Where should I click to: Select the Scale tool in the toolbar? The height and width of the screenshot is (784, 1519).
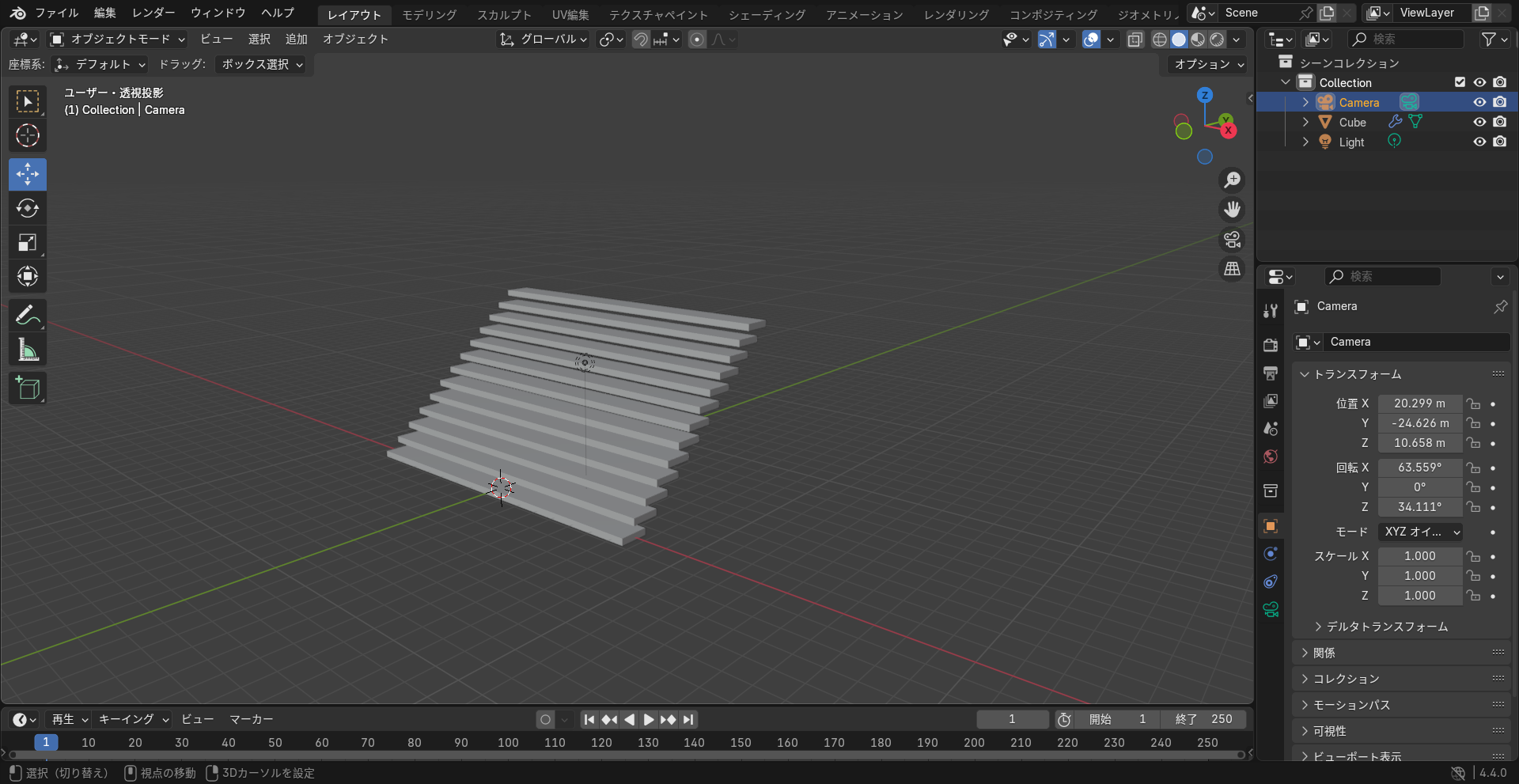[x=28, y=242]
